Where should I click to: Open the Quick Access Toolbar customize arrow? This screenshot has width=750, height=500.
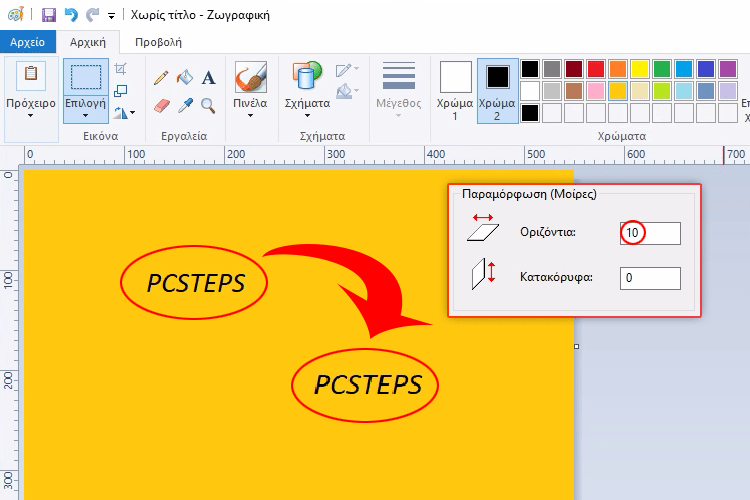pyautogui.click(x=111, y=16)
